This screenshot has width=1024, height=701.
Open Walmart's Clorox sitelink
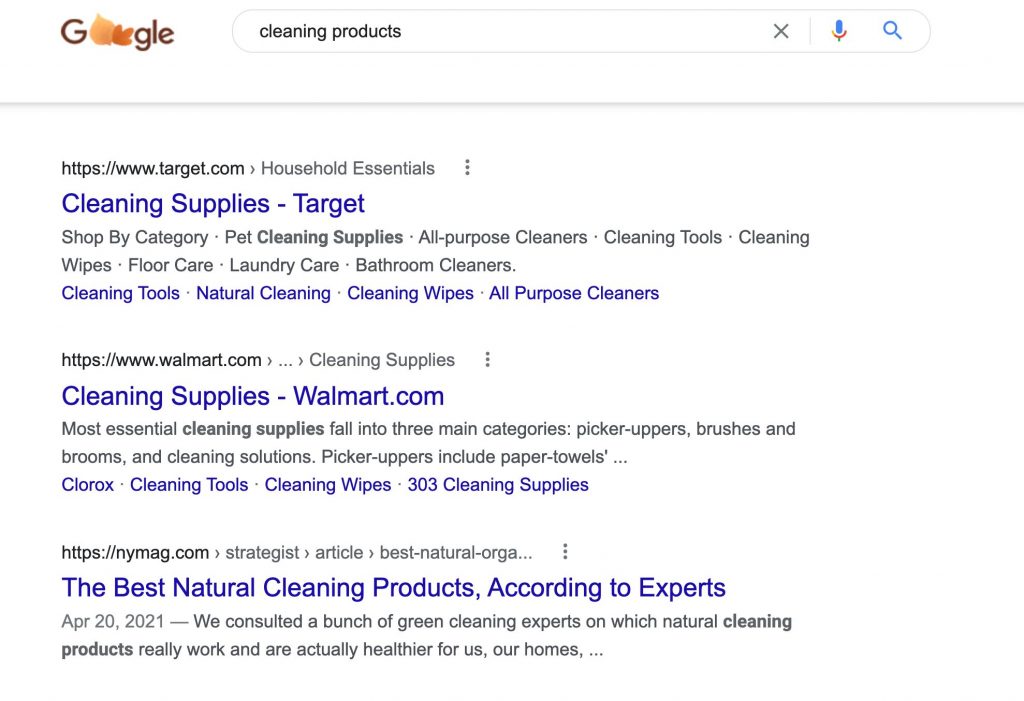88,485
